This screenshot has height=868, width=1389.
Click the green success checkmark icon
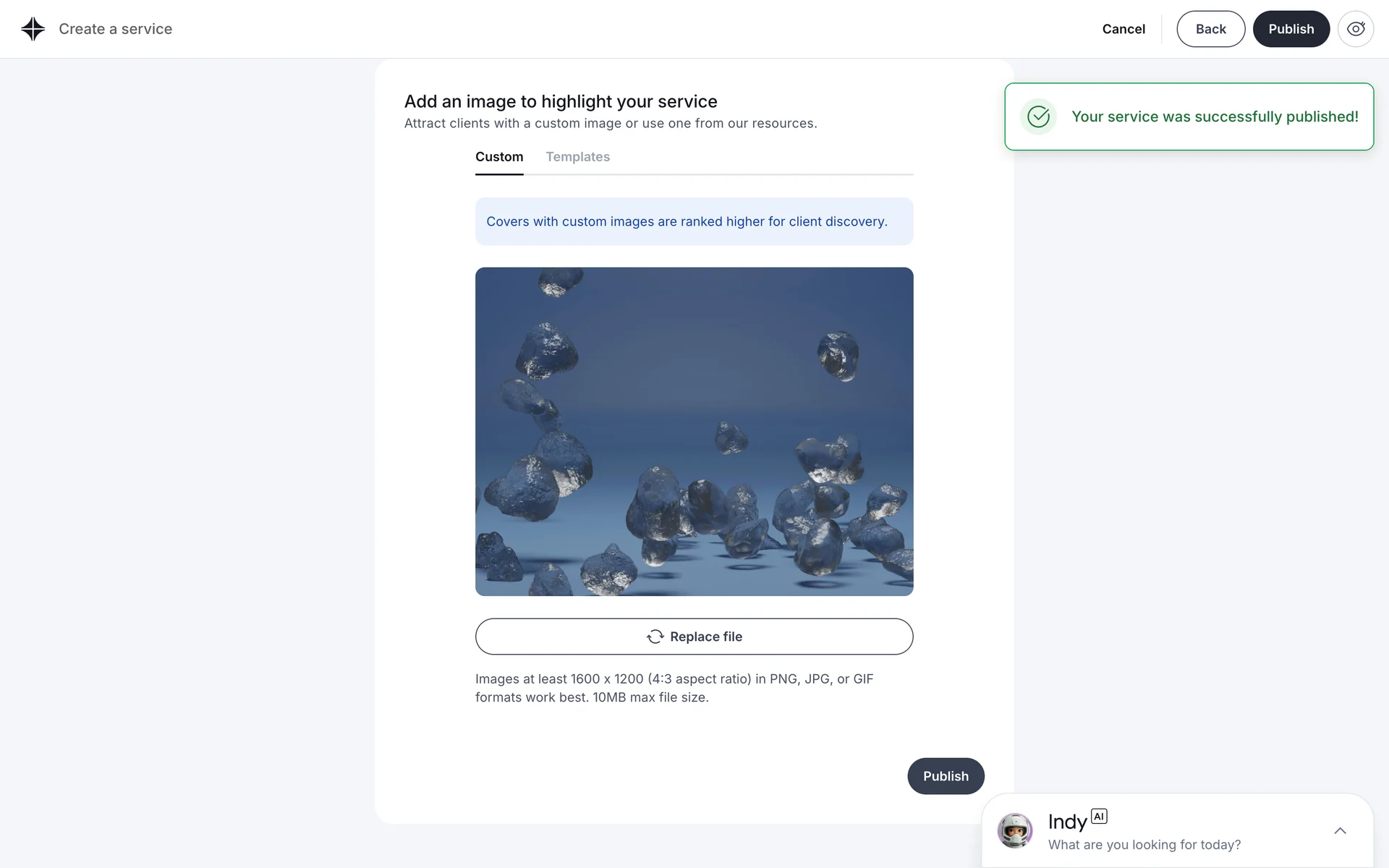[1038, 116]
